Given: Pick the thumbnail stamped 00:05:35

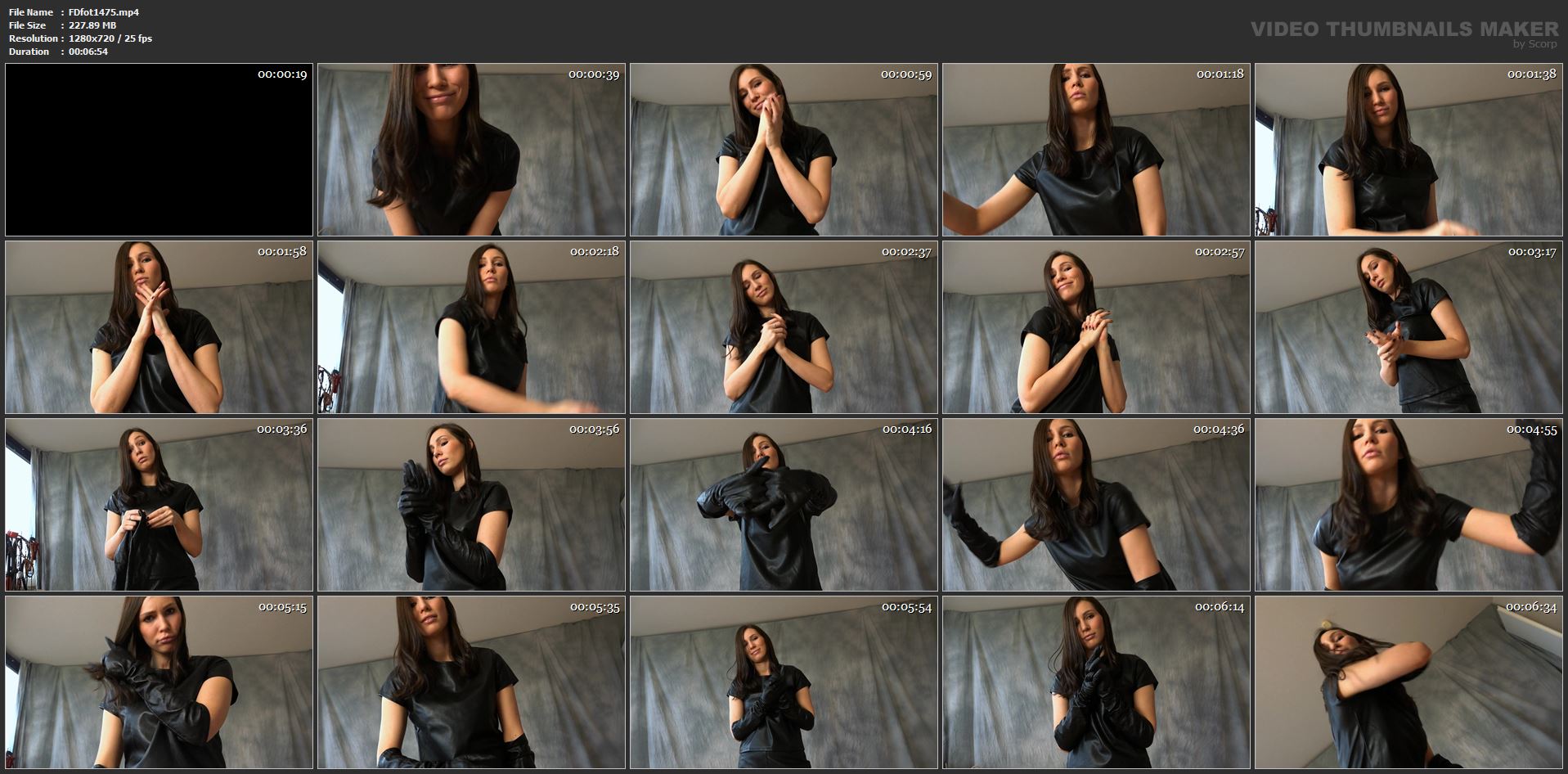Looking at the screenshot, I should pyautogui.click(x=471, y=682).
